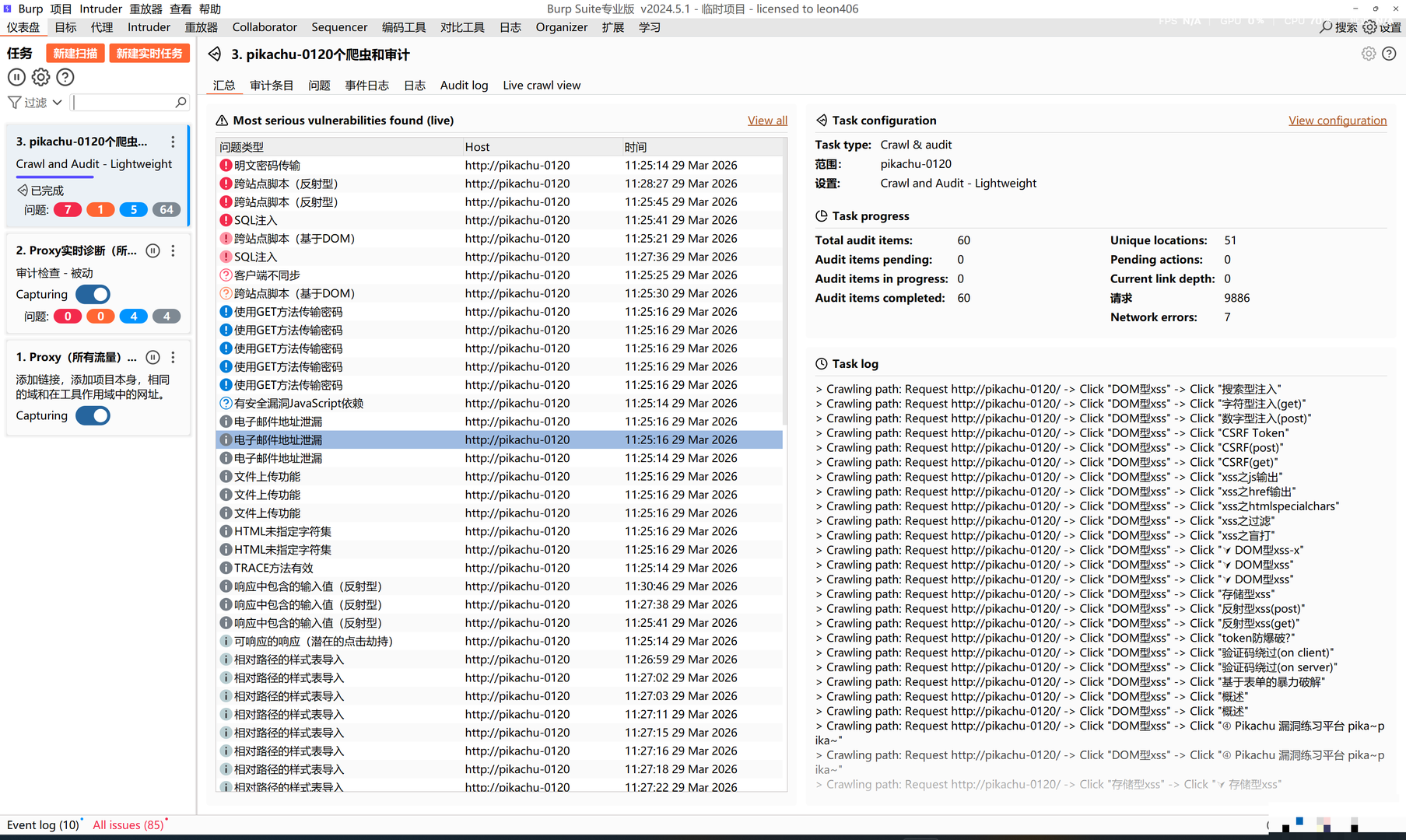Viewport: 1406px width, 840px height.
Task: Open the 设置 settings gear in the top bar
Action: click(x=1369, y=27)
